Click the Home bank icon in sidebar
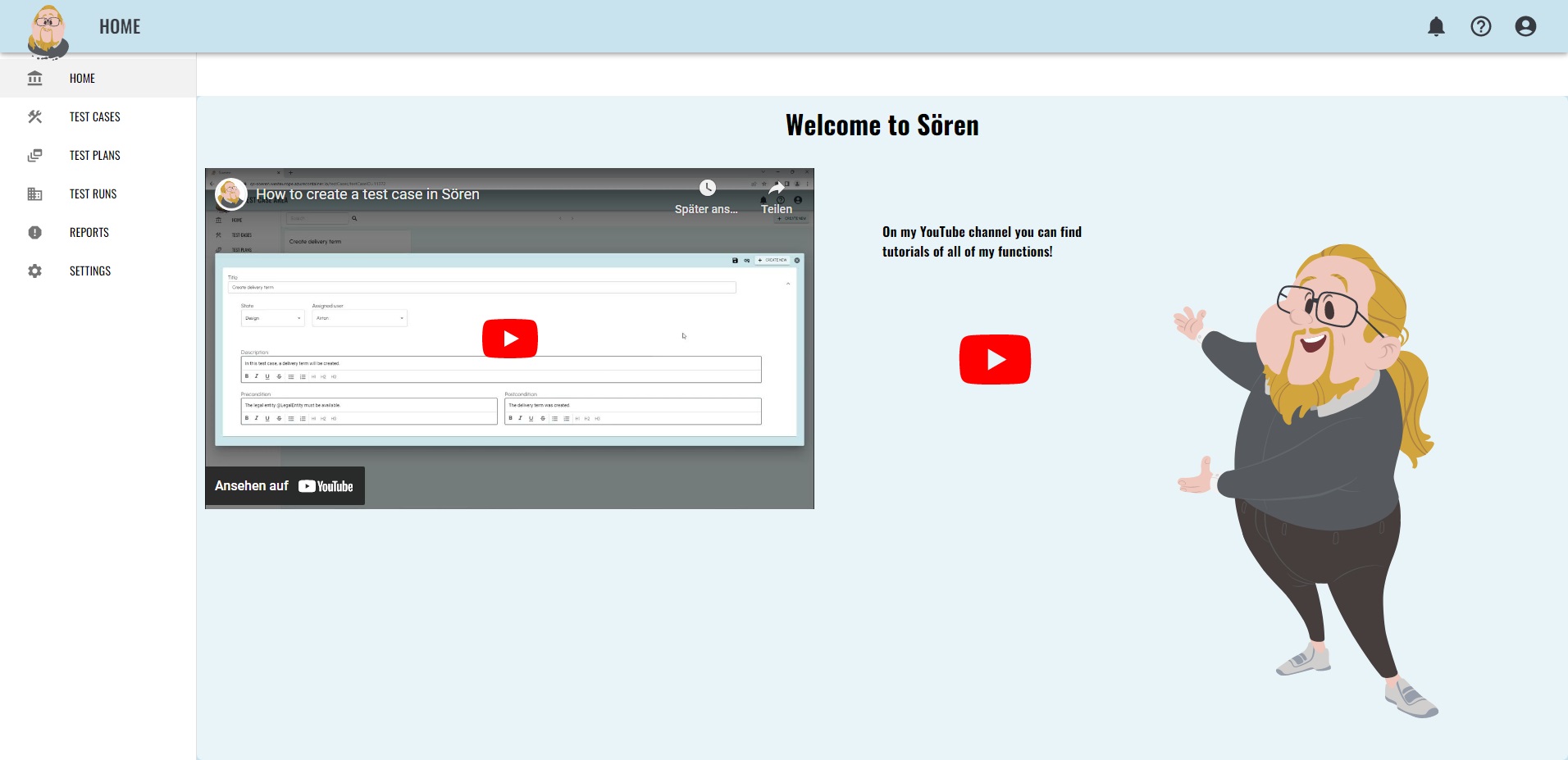This screenshot has height=760, width=1568. click(34, 79)
